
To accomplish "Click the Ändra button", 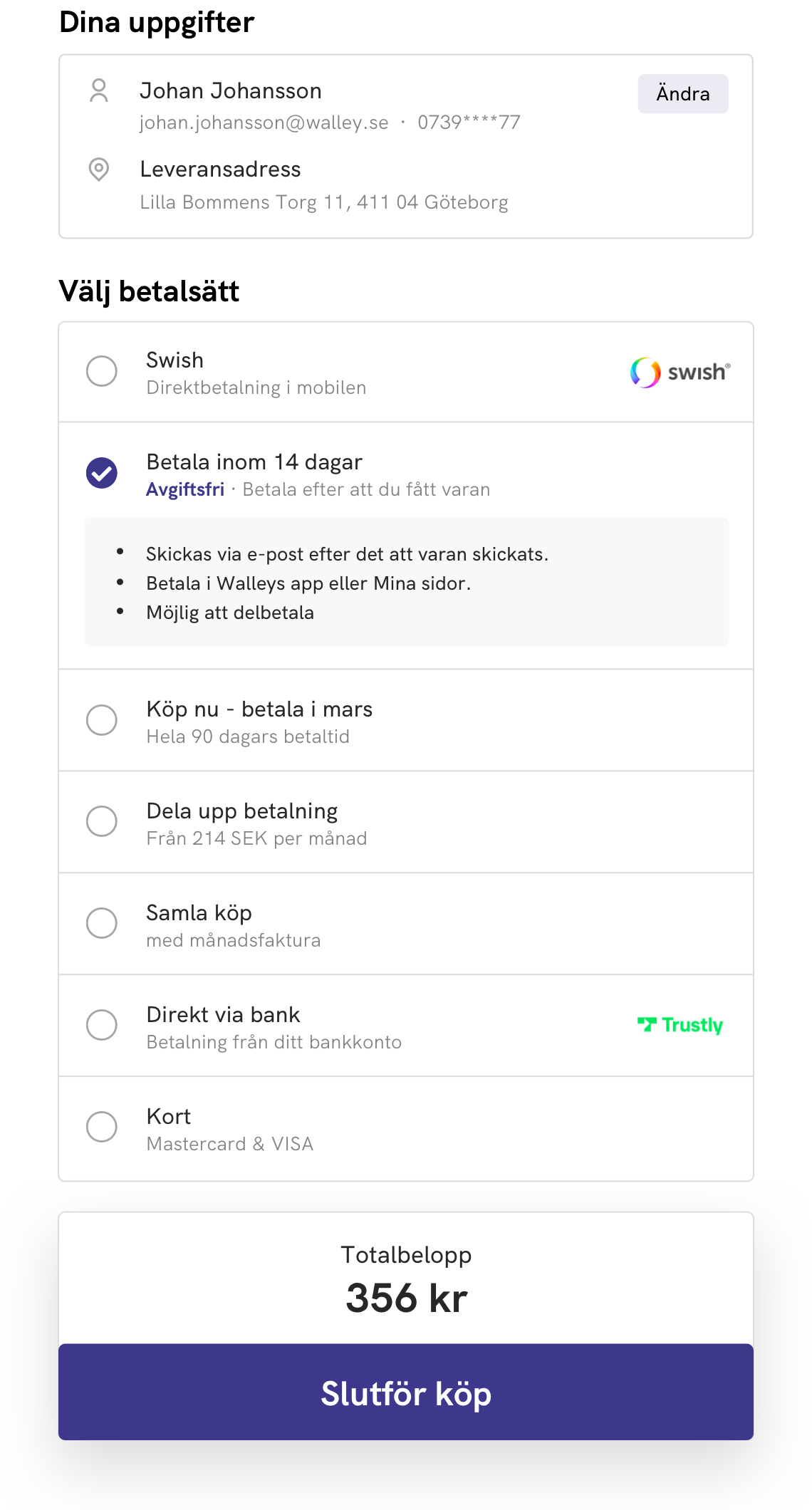I will click(x=683, y=94).
